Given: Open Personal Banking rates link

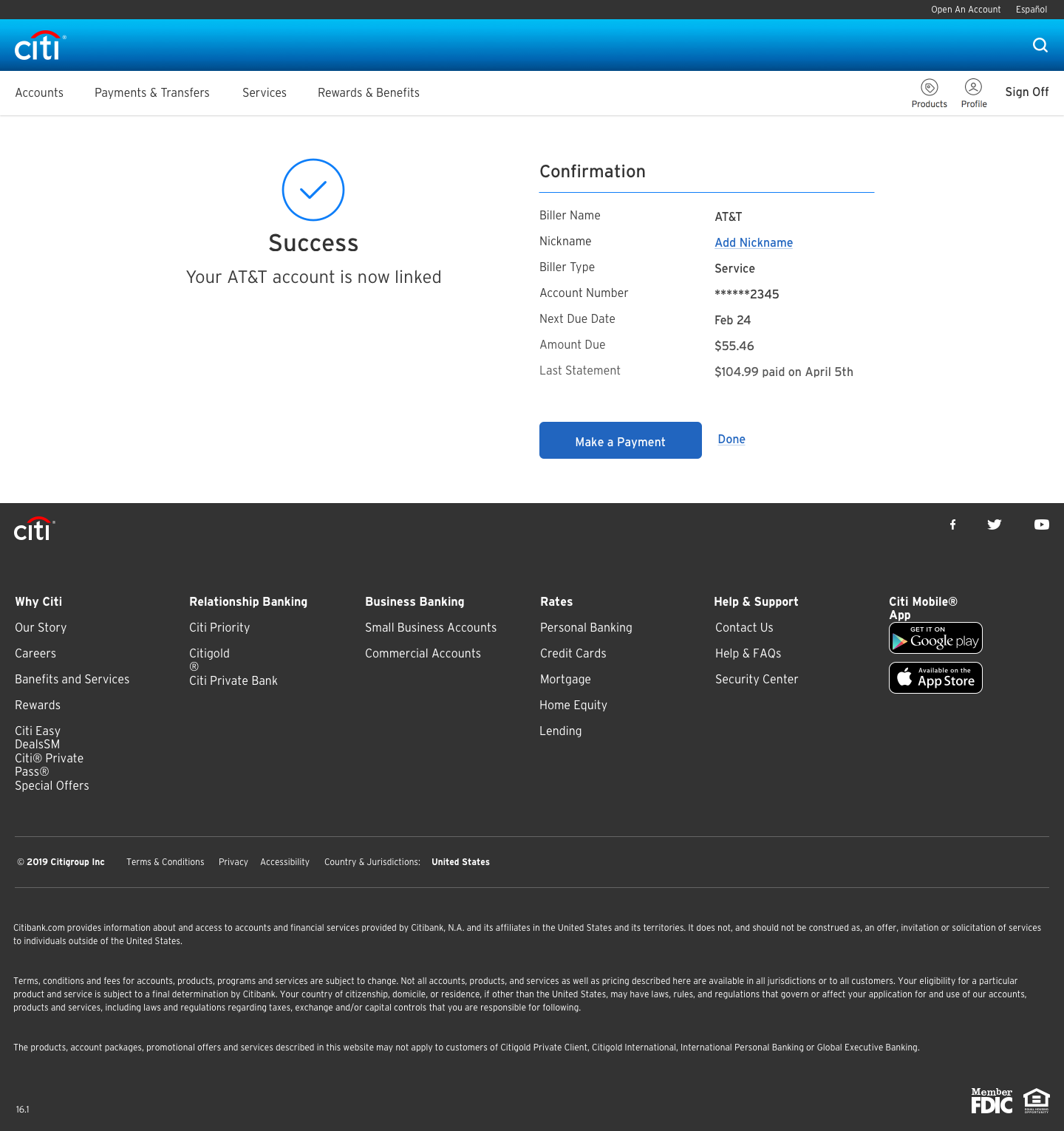Looking at the screenshot, I should coord(586,627).
